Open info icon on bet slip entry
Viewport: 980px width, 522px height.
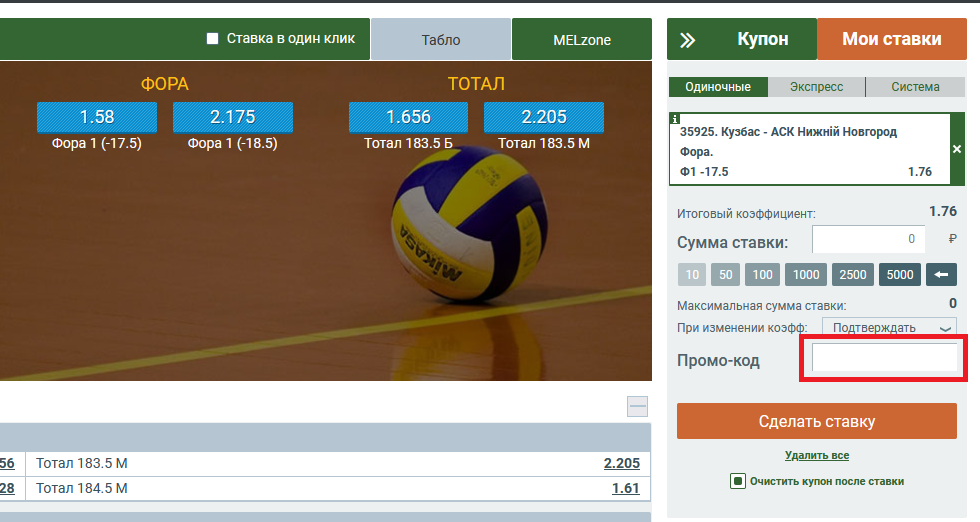coord(674,118)
